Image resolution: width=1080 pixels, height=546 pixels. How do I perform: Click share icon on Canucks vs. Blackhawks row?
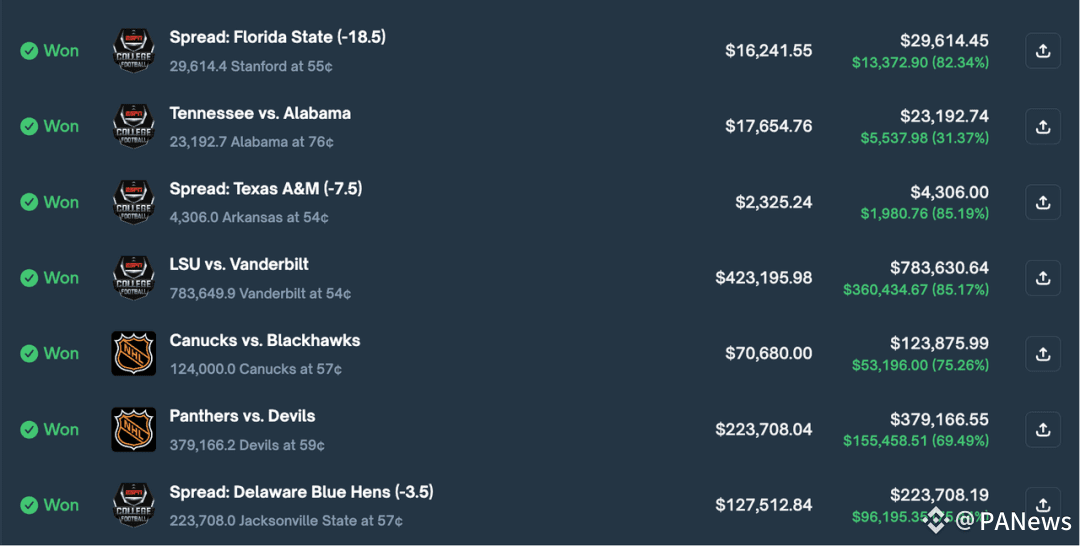[1043, 354]
